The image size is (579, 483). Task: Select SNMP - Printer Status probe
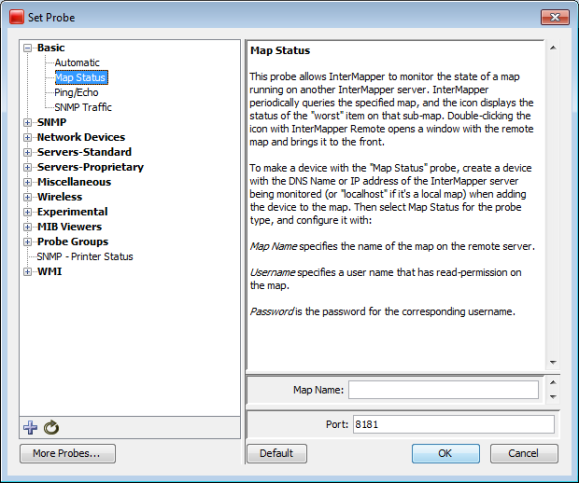85,256
